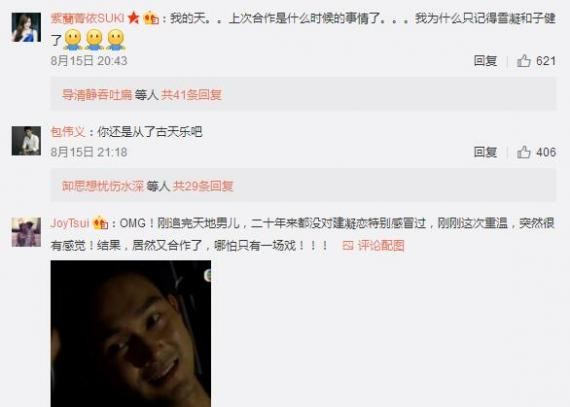Click the red star badge beside SUKI
This screenshot has width=570, height=407.
tap(134, 18)
